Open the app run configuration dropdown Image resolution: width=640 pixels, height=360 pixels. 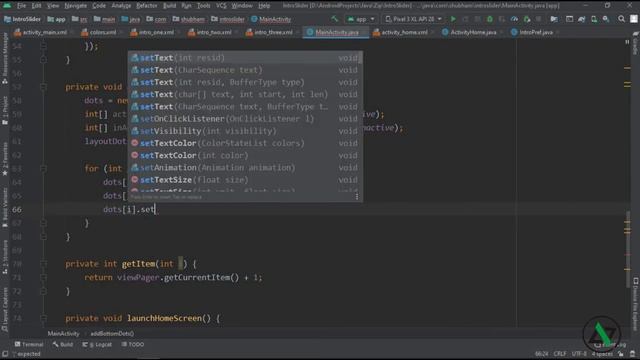click(361, 19)
